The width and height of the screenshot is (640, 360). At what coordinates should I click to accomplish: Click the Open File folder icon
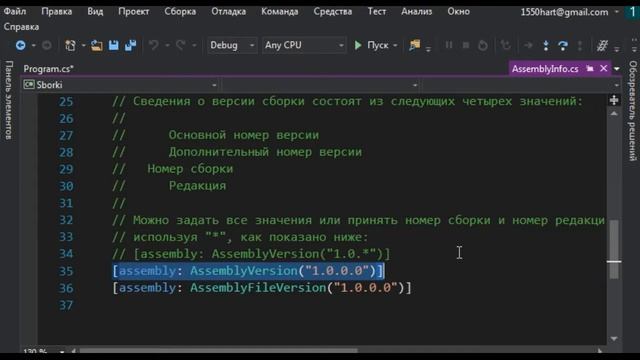[96, 45]
